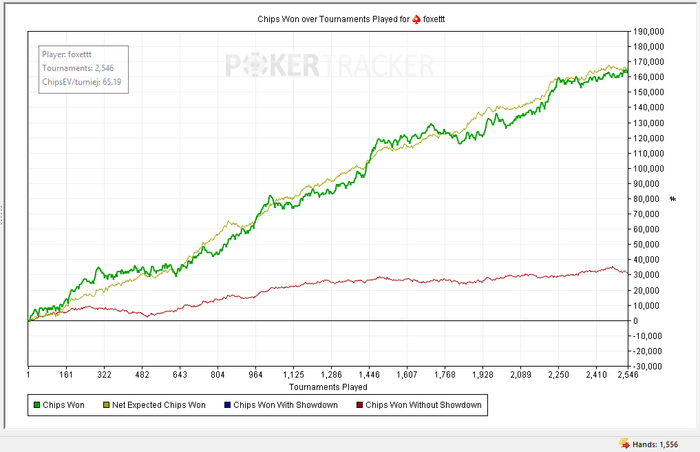
Task: Click the spade icon next to foxettt
Action: (x=416, y=19)
